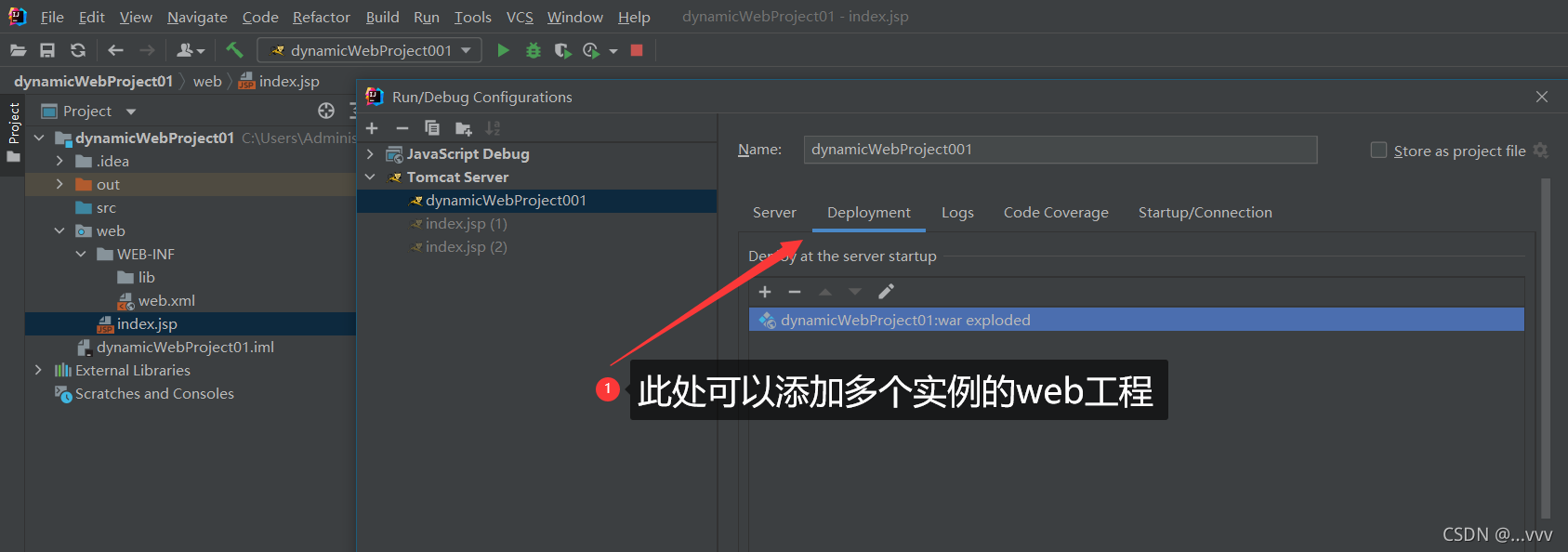1568x552 pixels.
Task: Expand the out folder
Action: click(x=59, y=184)
